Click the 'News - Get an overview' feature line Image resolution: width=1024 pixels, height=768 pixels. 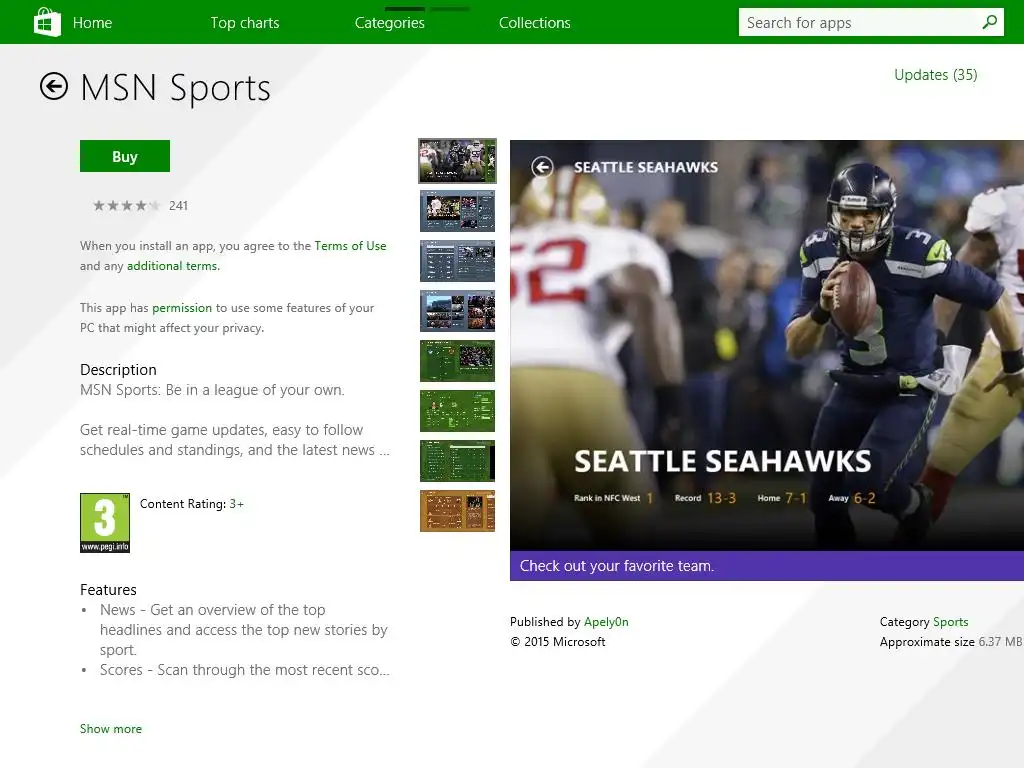tap(244, 630)
